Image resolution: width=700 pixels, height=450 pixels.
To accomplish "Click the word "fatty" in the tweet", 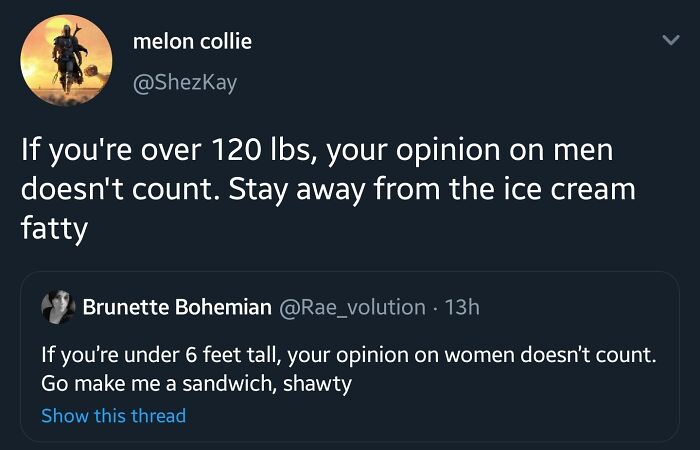I will pyautogui.click(x=55, y=228).
